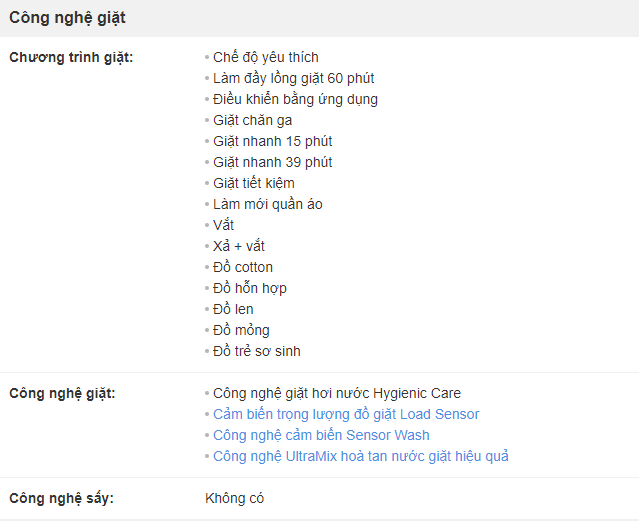This screenshot has height=521, width=639.
Task: Open the UltraMix detergent-dissolving link
Action: point(361,456)
